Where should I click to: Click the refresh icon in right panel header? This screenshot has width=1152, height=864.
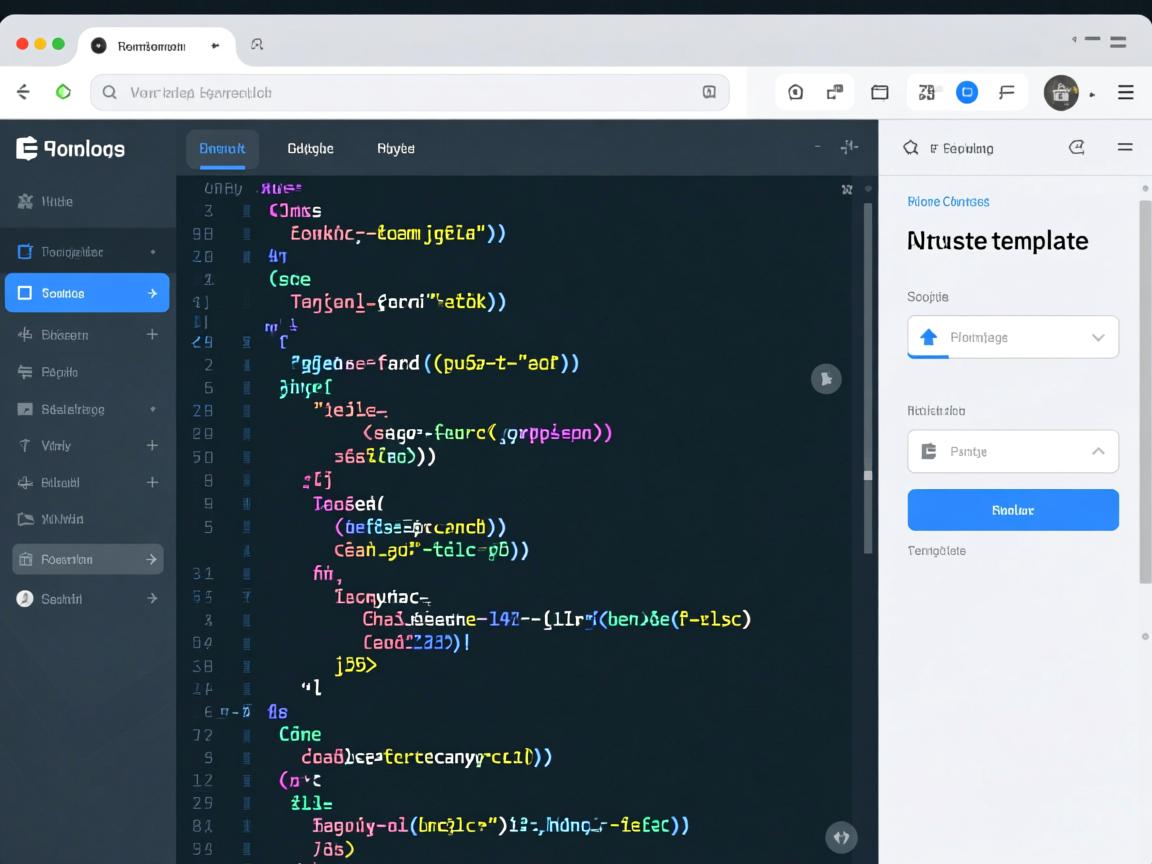1077,148
